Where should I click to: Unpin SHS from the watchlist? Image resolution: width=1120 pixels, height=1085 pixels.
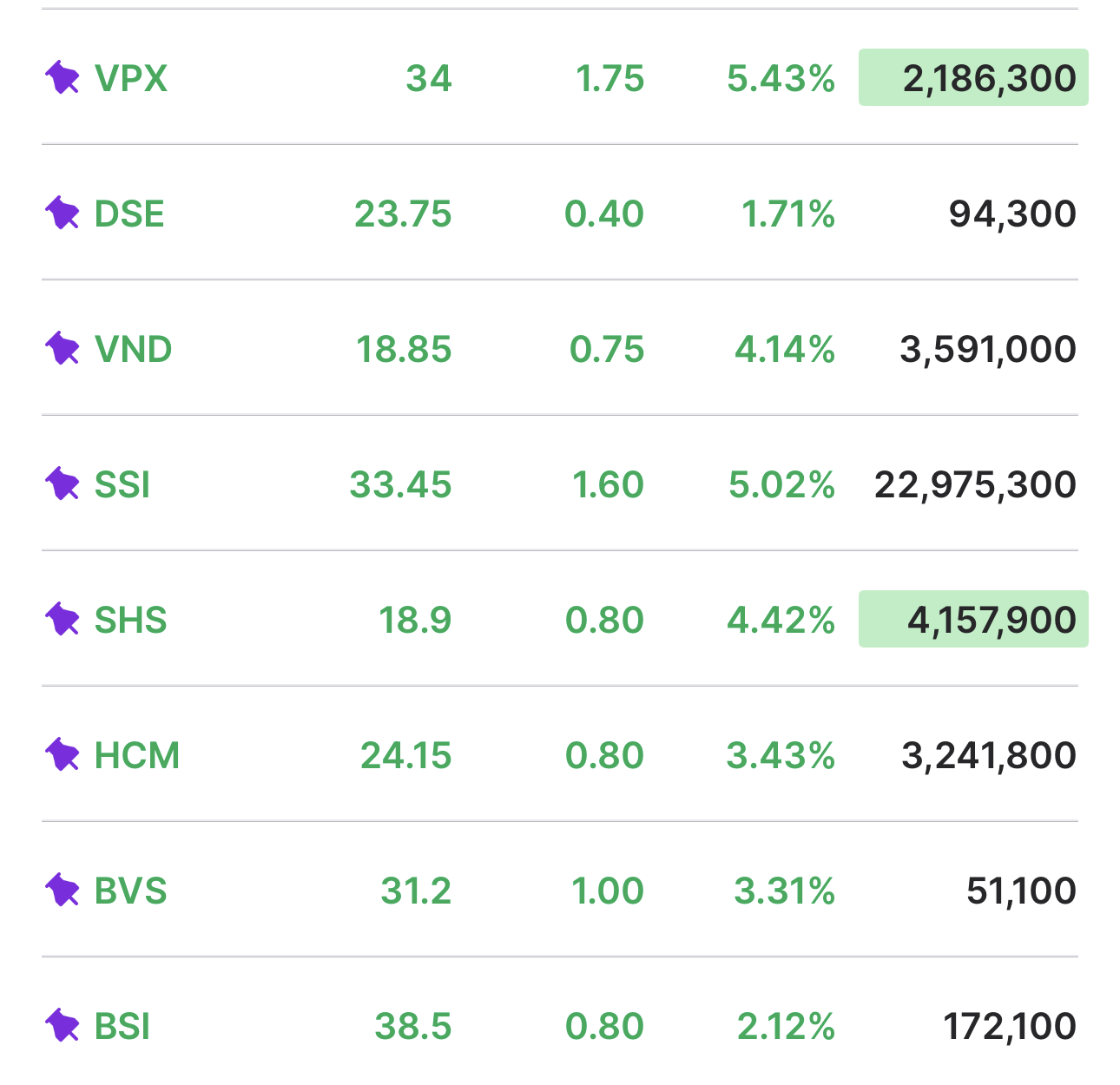point(63,620)
